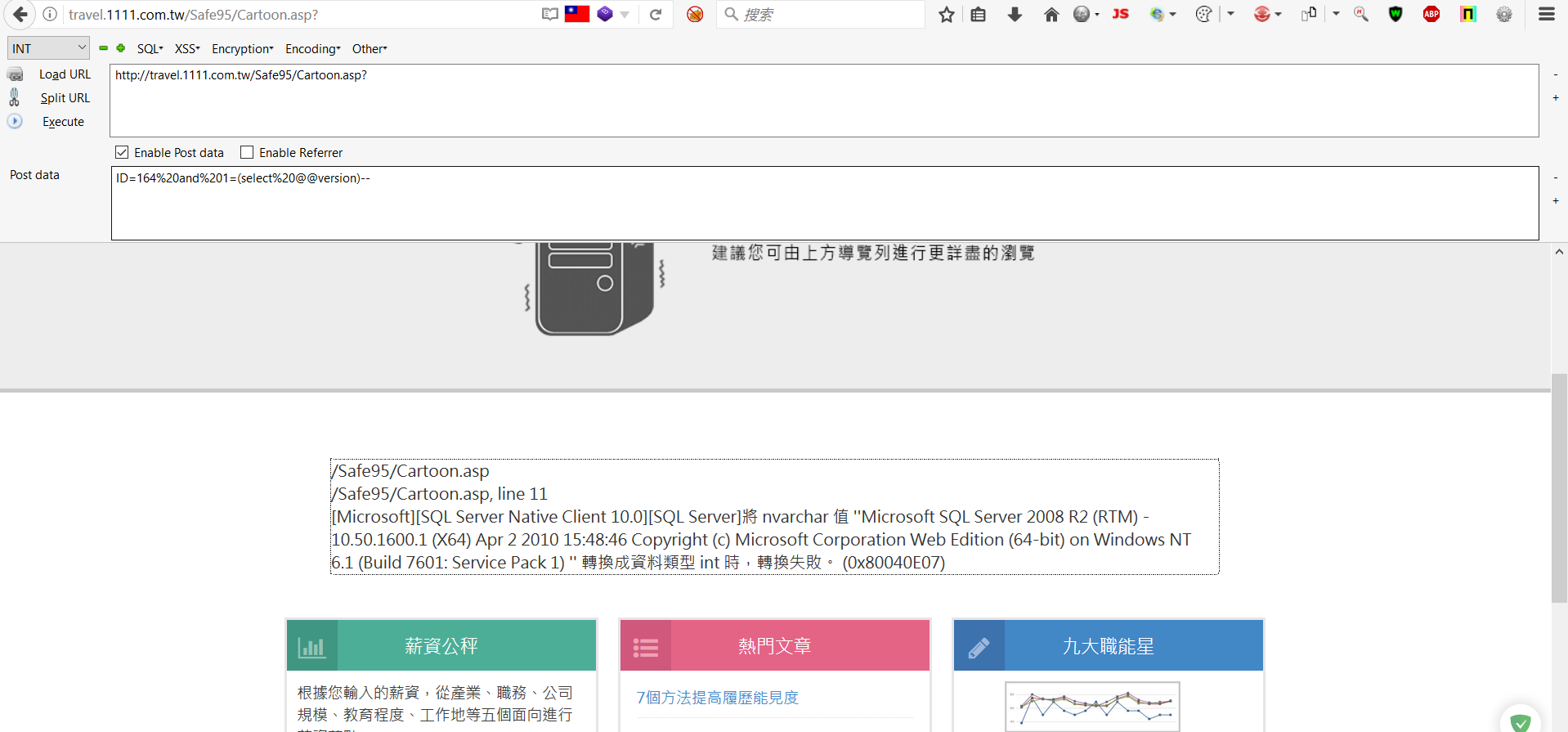Open the Encoding menu

pyautogui.click(x=313, y=49)
